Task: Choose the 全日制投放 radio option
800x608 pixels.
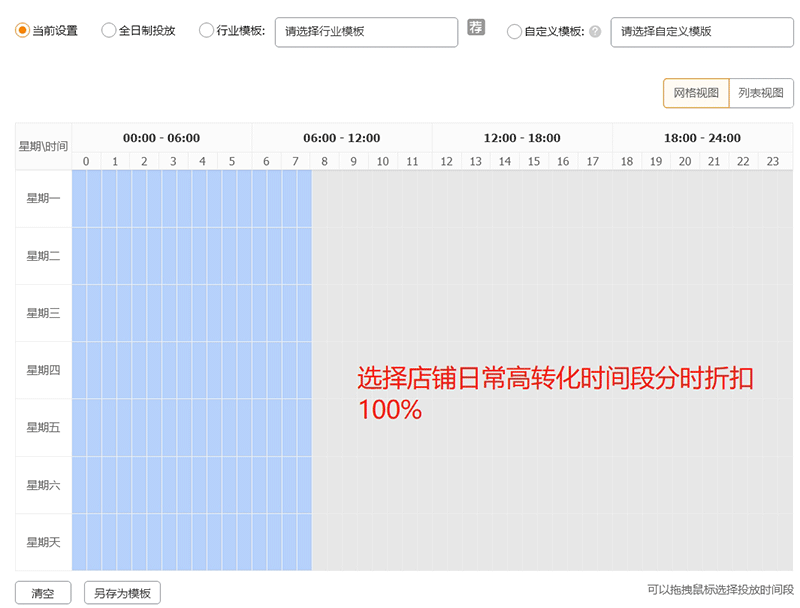Action: pyautogui.click(x=109, y=31)
